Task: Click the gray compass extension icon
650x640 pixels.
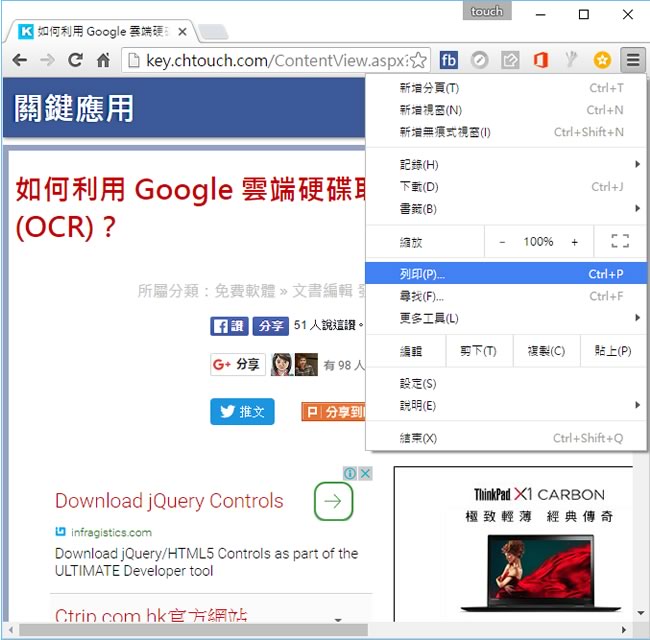Action: tap(480, 61)
